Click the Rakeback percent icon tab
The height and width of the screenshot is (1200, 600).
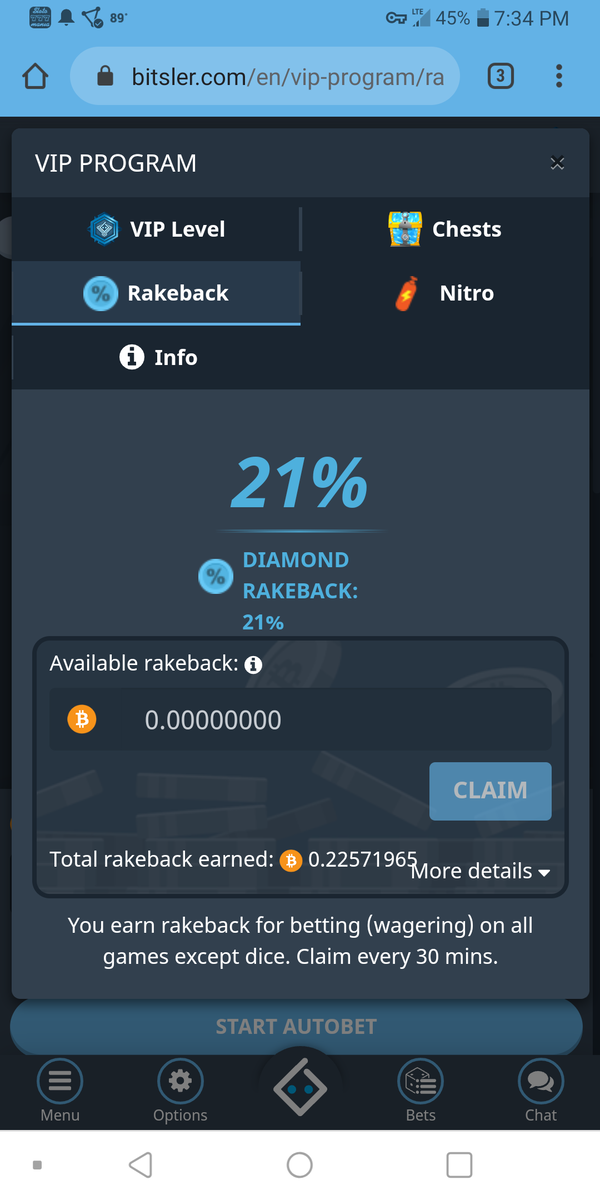100,293
